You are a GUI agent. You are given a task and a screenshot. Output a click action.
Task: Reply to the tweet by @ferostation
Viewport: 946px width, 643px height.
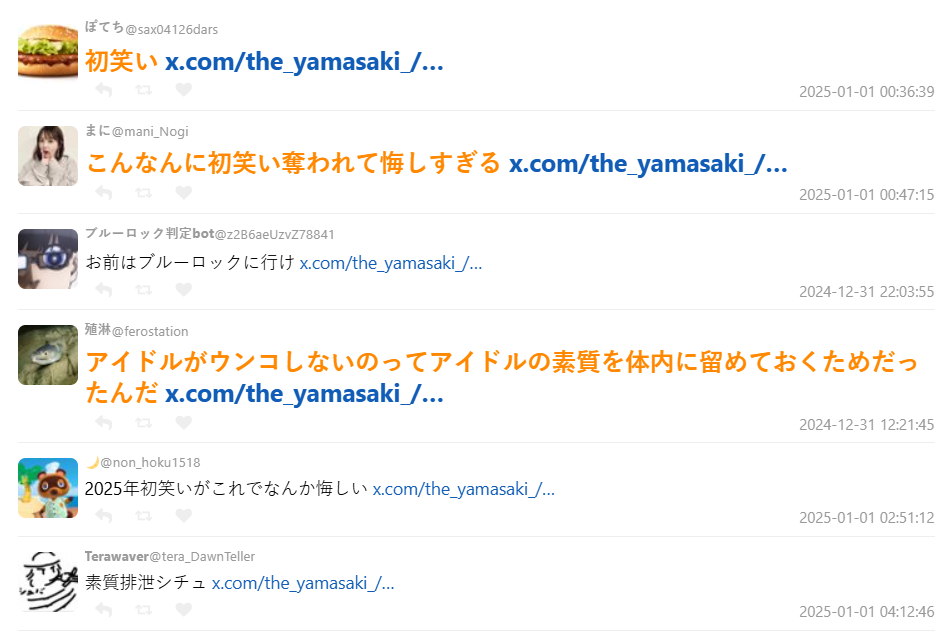click(x=104, y=423)
